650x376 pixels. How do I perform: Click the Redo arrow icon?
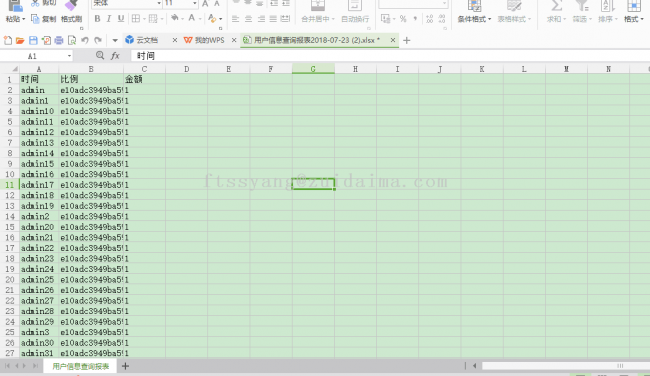point(98,40)
